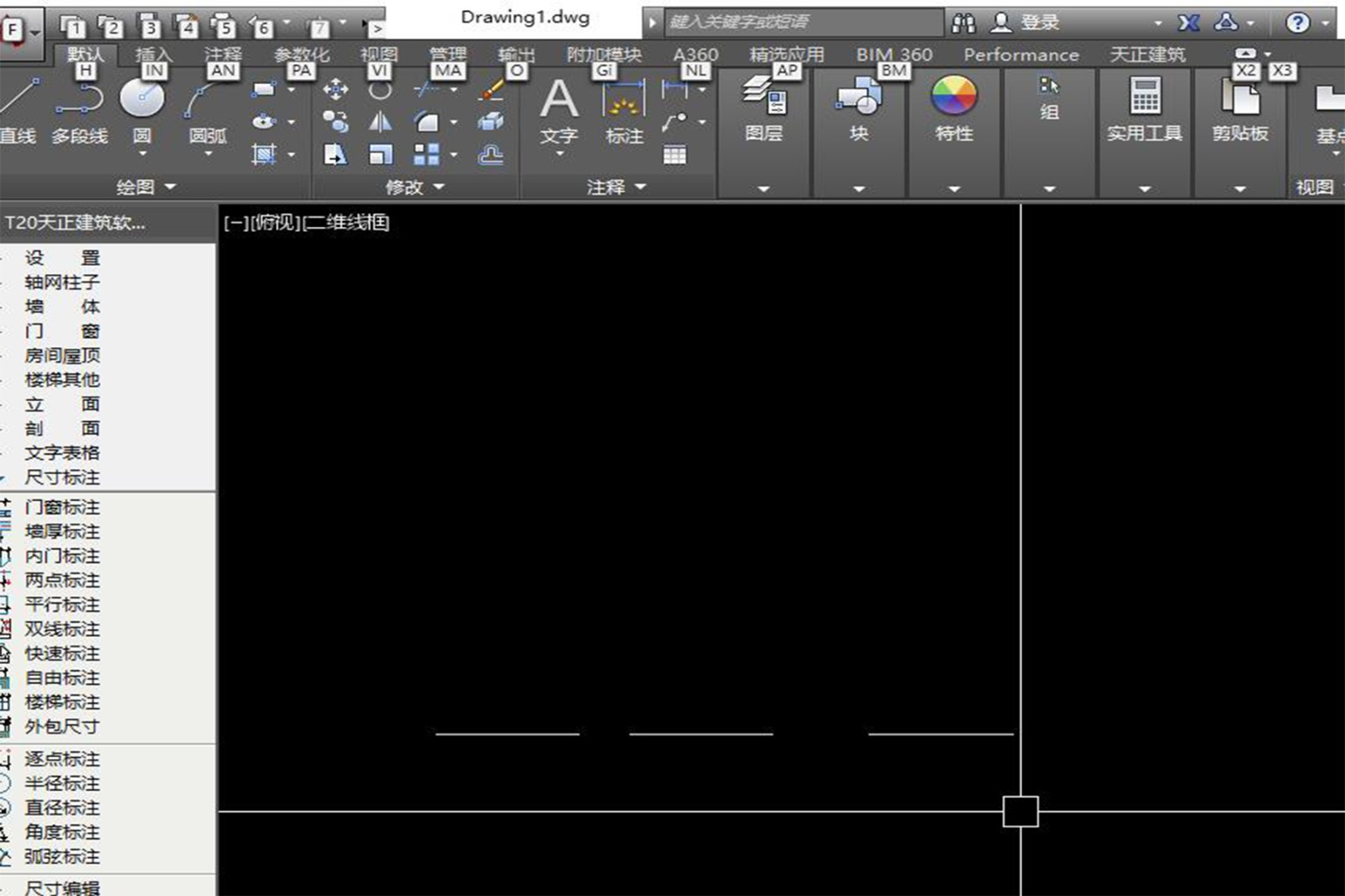The image size is (1345, 896).
Task: Select the Trim tool in the Modify panel
Action: [x=426, y=89]
